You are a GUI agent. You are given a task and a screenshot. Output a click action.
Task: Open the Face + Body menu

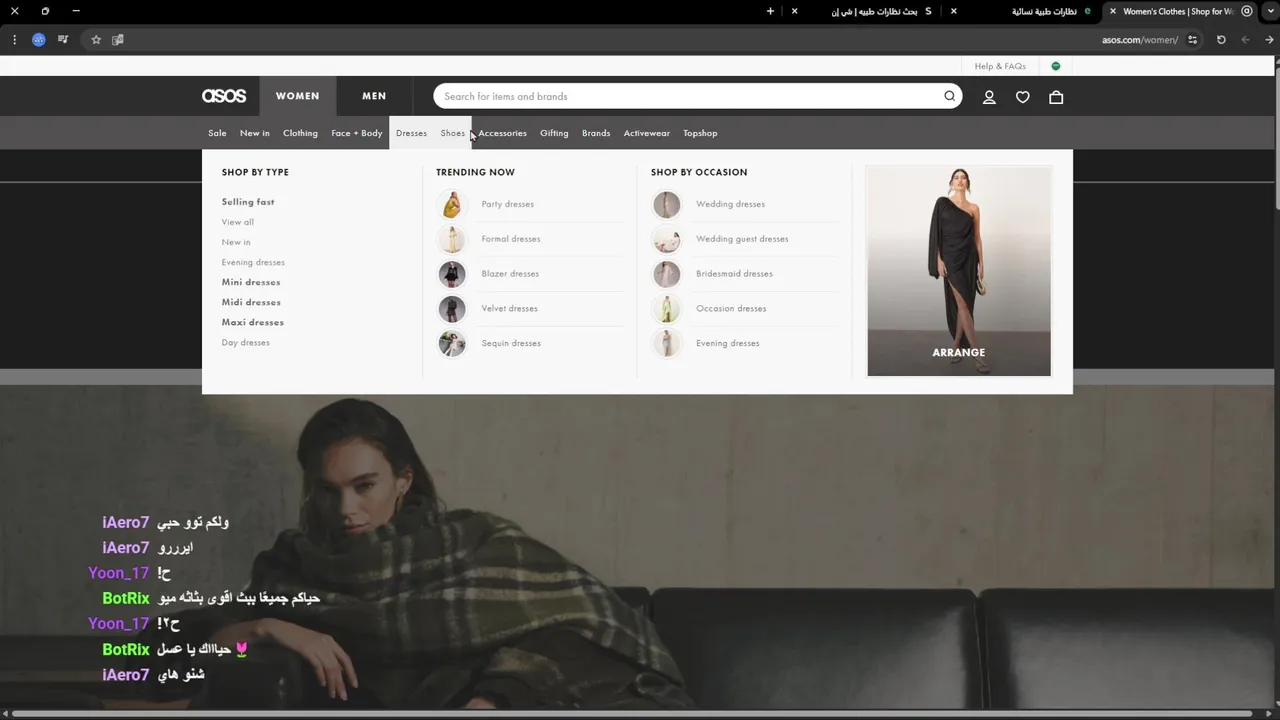(357, 133)
